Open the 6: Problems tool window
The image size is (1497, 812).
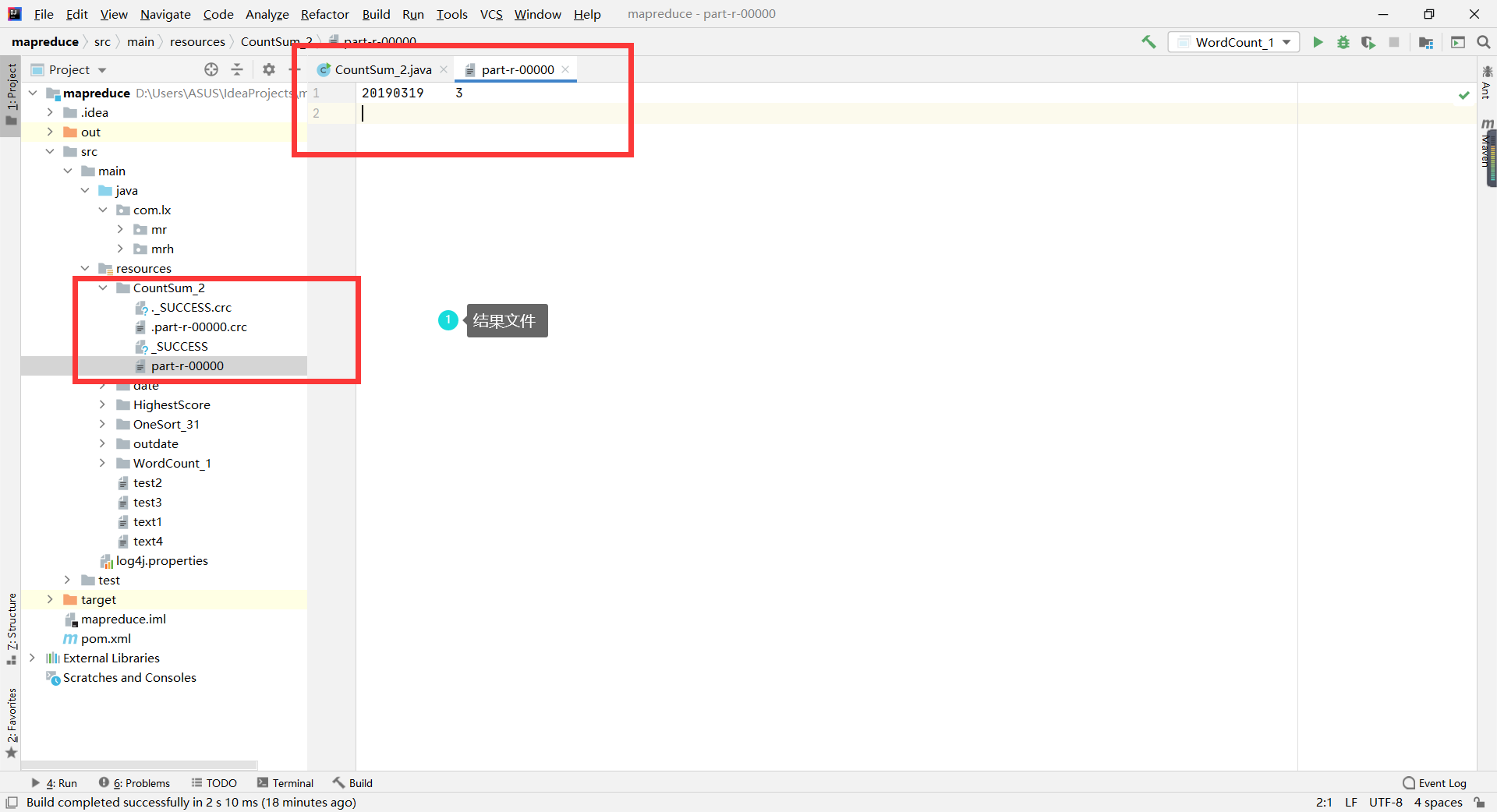point(134,783)
